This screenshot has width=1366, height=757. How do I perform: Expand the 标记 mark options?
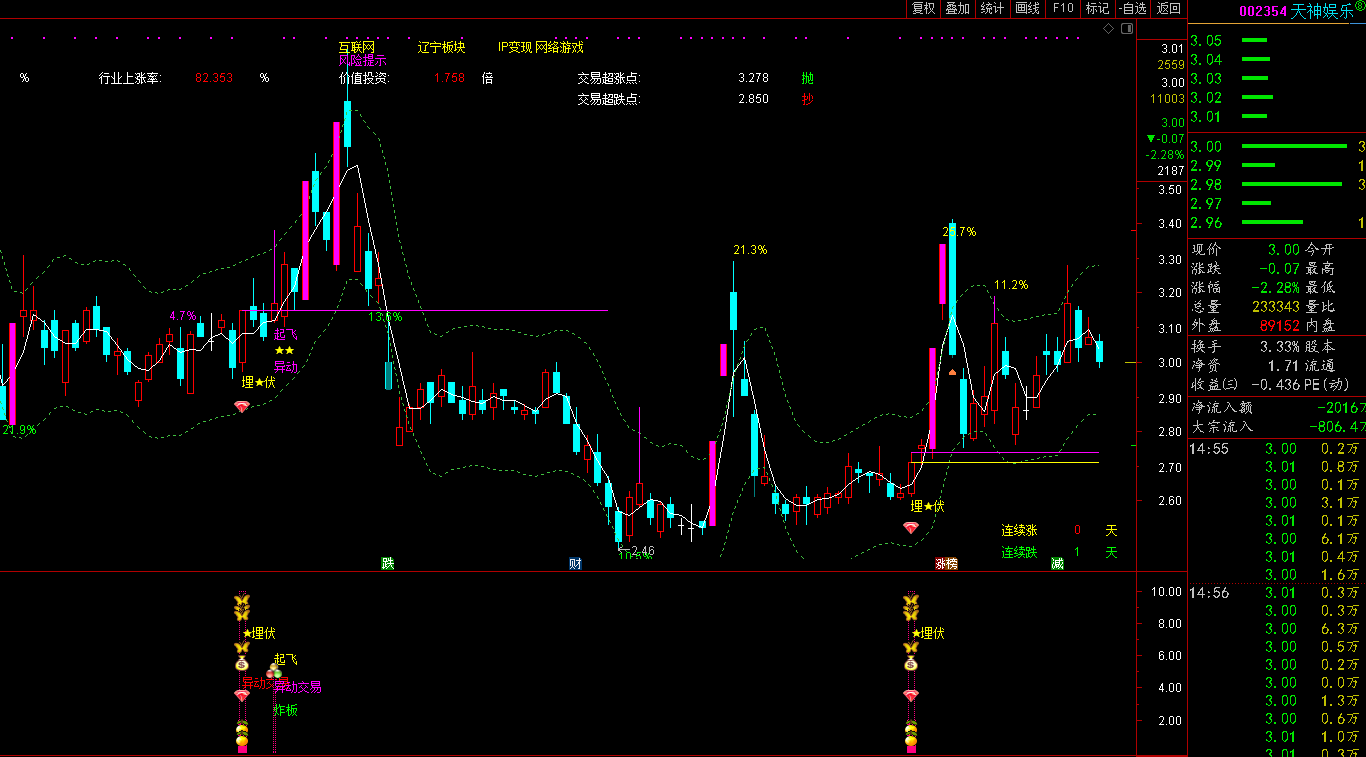(x=1097, y=9)
